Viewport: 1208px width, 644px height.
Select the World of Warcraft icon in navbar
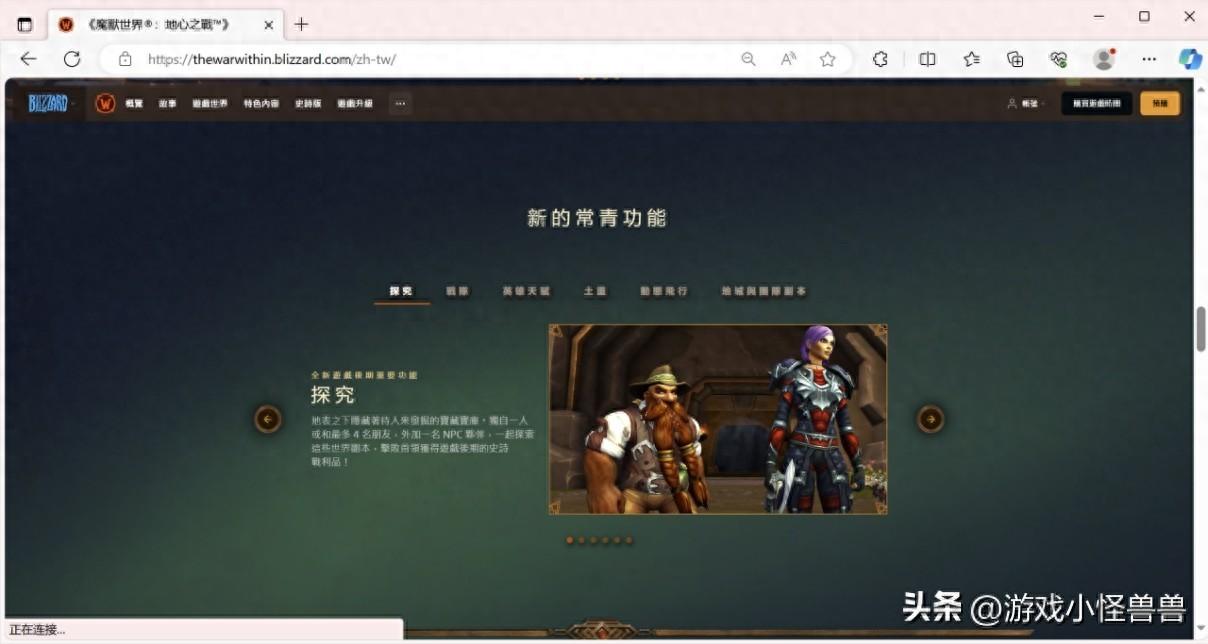click(x=104, y=102)
